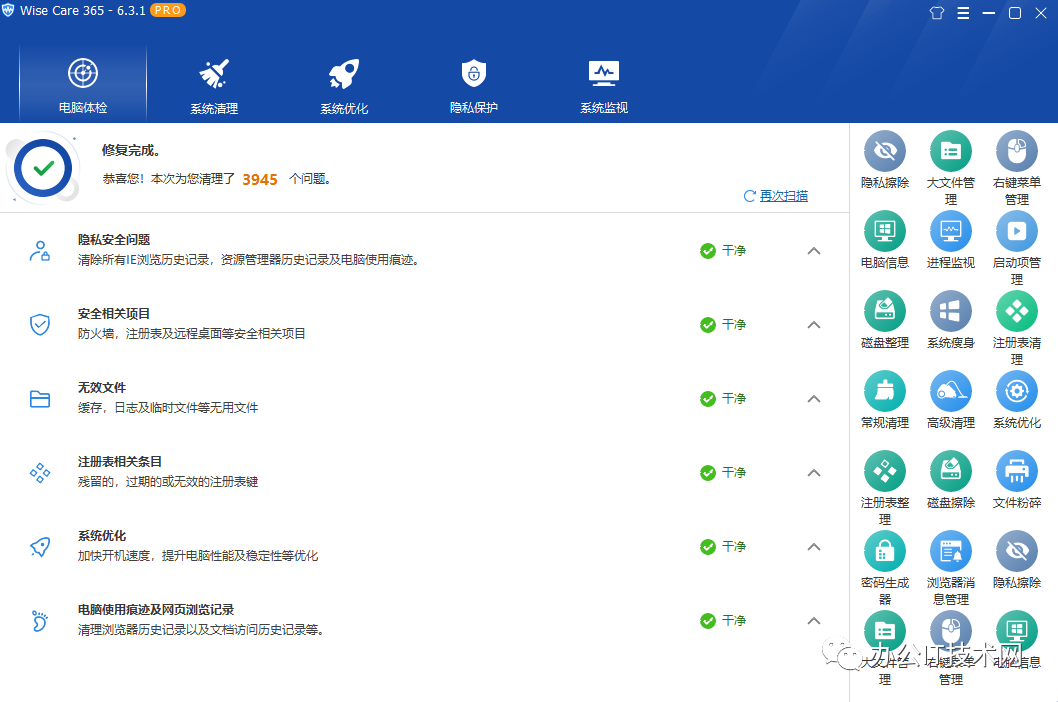The height and width of the screenshot is (702, 1058).
Task: Select the 注册表相关条目 heading
Action: pyautogui.click(x=120, y=462)
